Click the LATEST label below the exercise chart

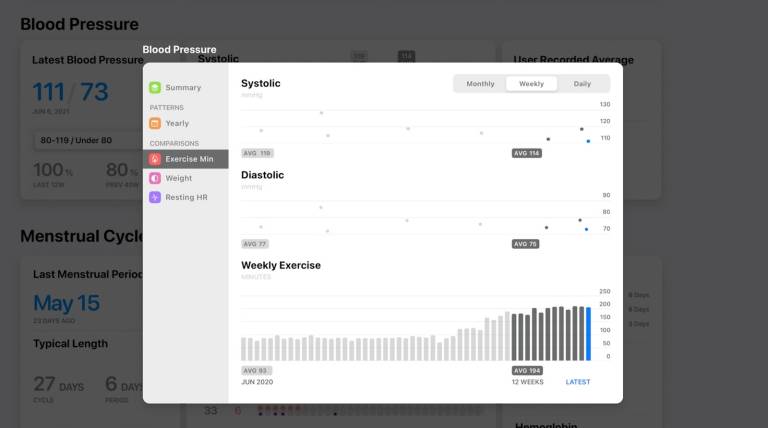(578, 382)
